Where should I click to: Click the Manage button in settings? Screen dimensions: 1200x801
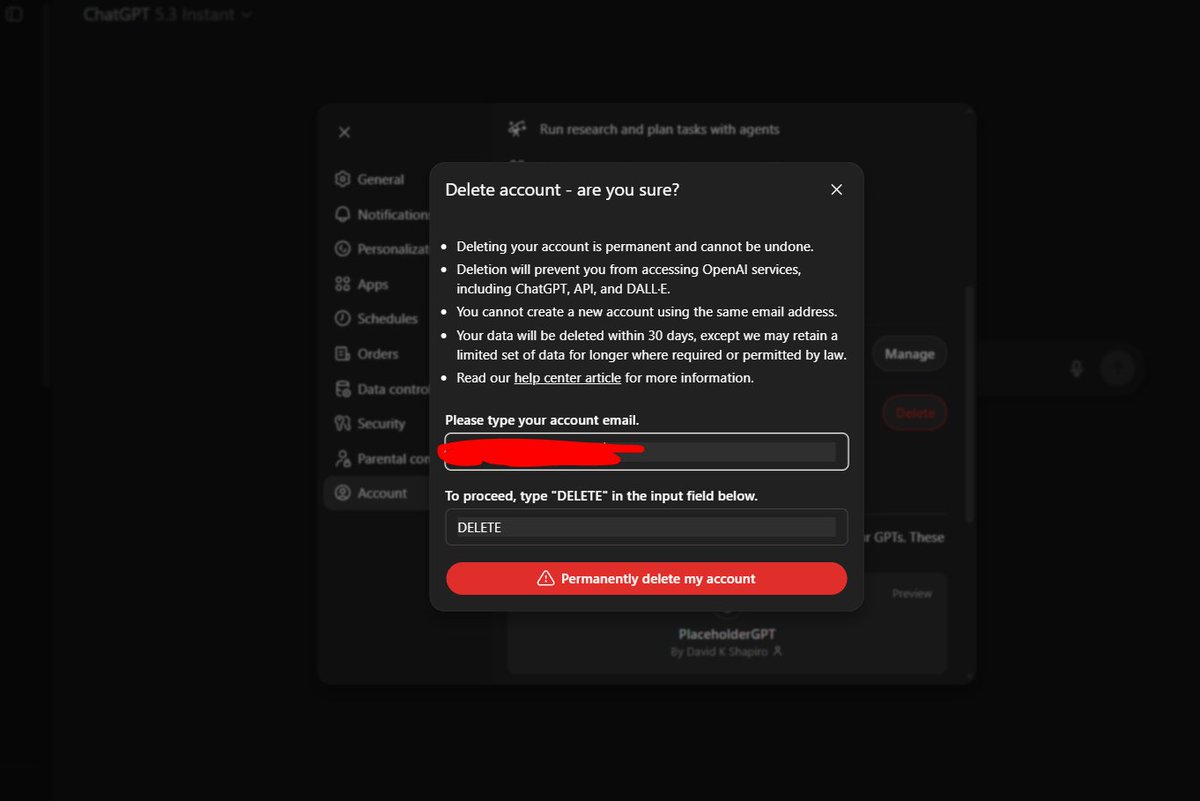pos(909,354)
